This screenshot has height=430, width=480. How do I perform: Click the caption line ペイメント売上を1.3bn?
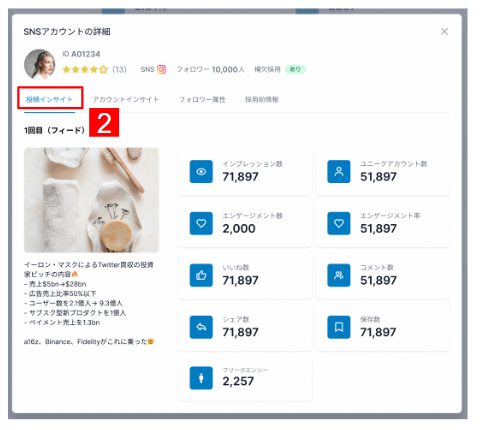[x=62, y=322]
